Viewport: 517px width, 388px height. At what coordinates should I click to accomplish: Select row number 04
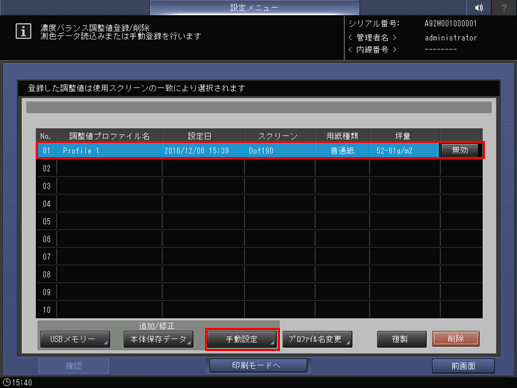46,204
